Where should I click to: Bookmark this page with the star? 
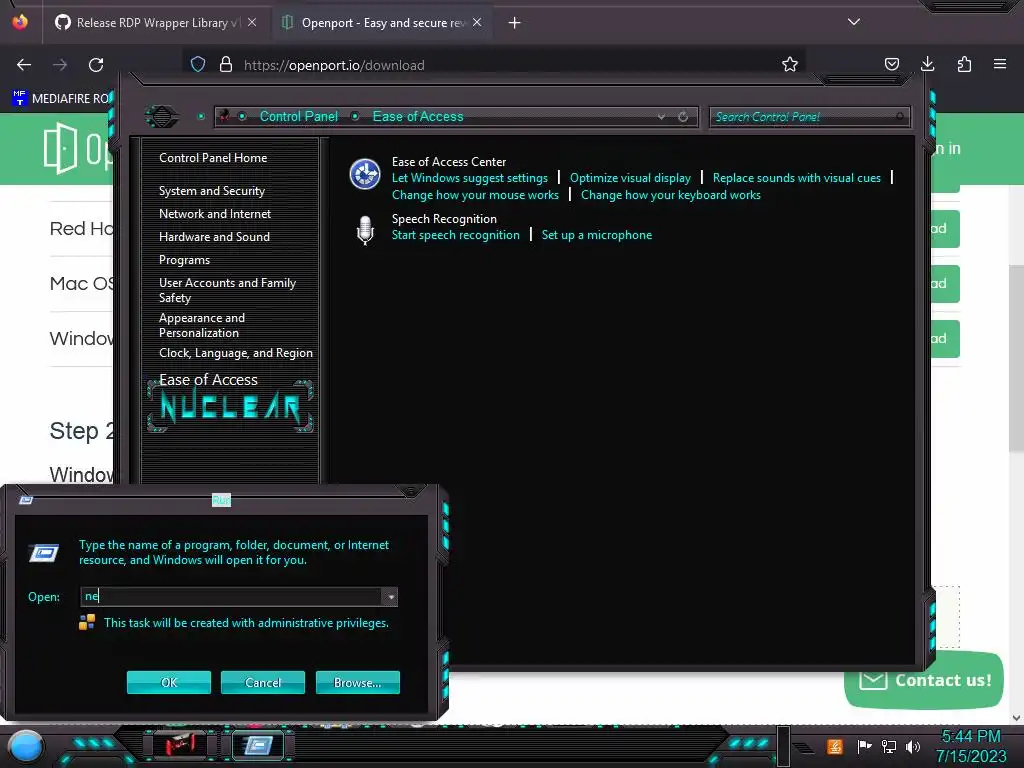pyautogui.click(x=790, y=65)
